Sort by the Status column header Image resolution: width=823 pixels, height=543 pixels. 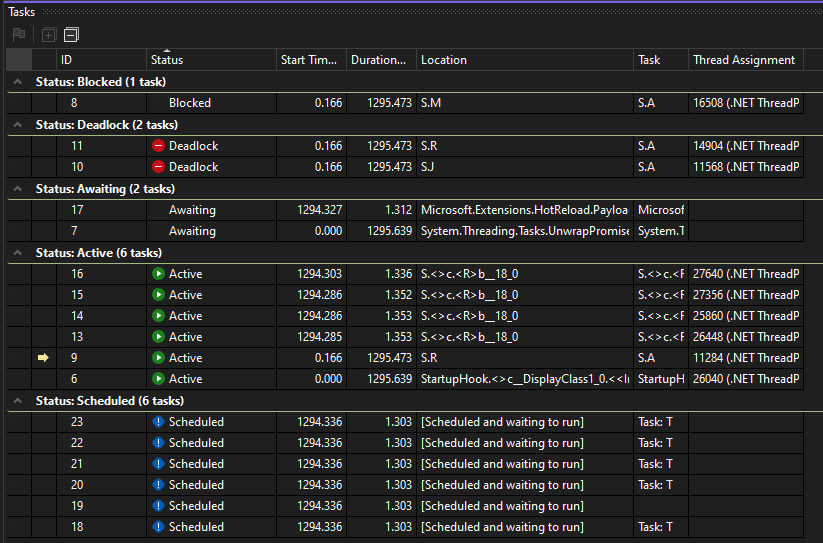(x=212, y=60)
